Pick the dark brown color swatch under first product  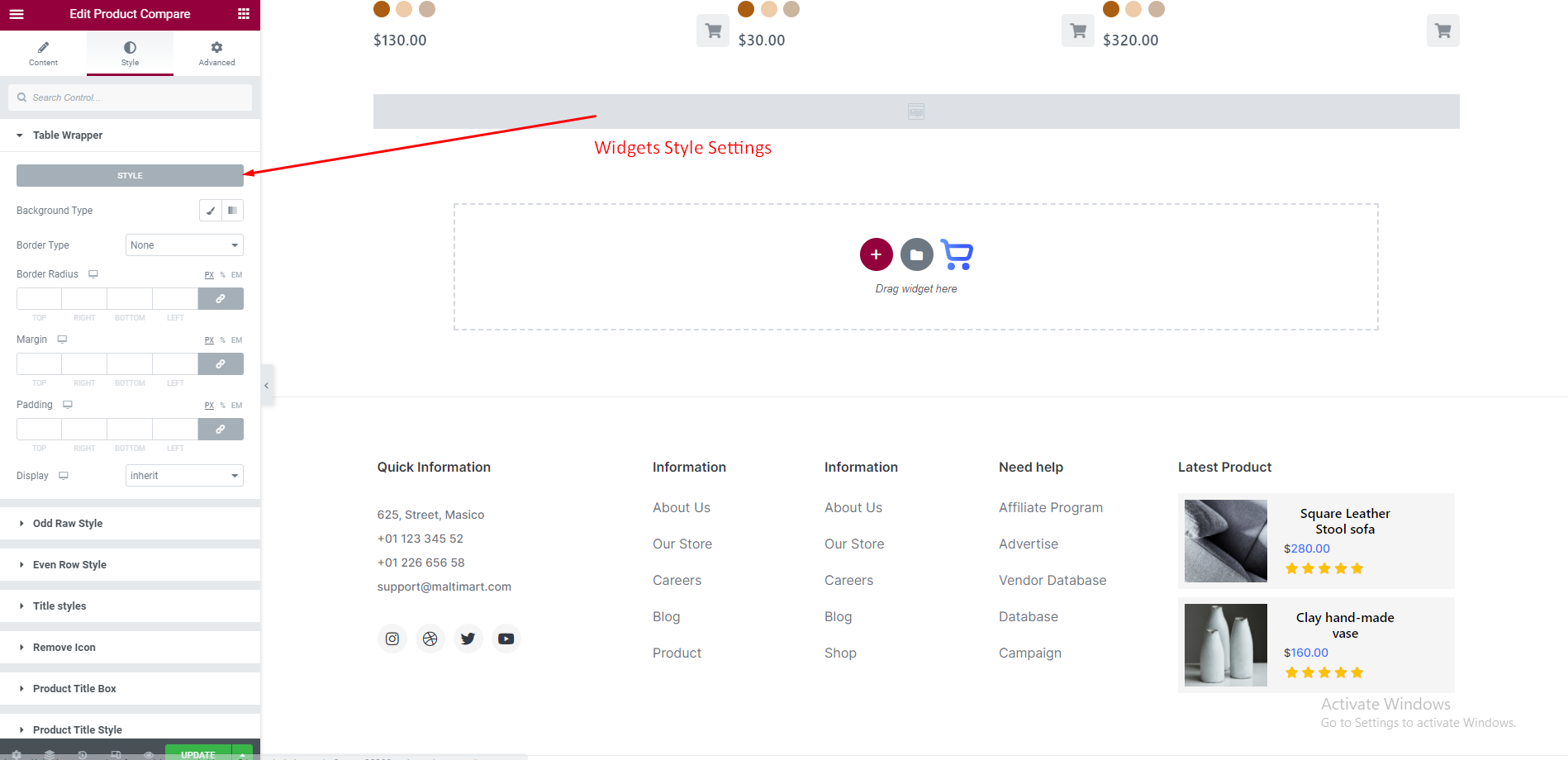point(382,9)
